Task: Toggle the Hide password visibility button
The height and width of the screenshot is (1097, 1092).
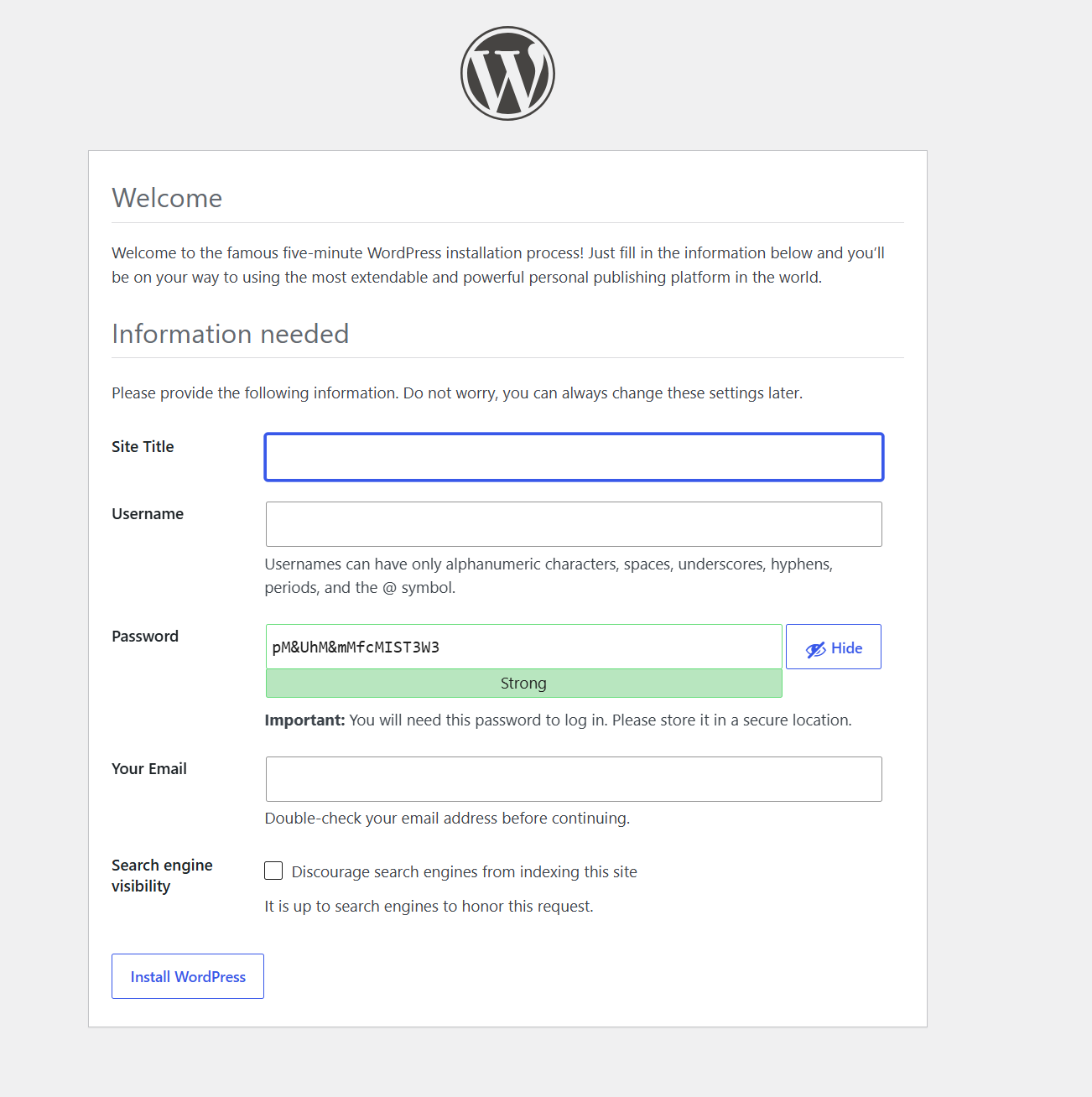Action: 833,647
